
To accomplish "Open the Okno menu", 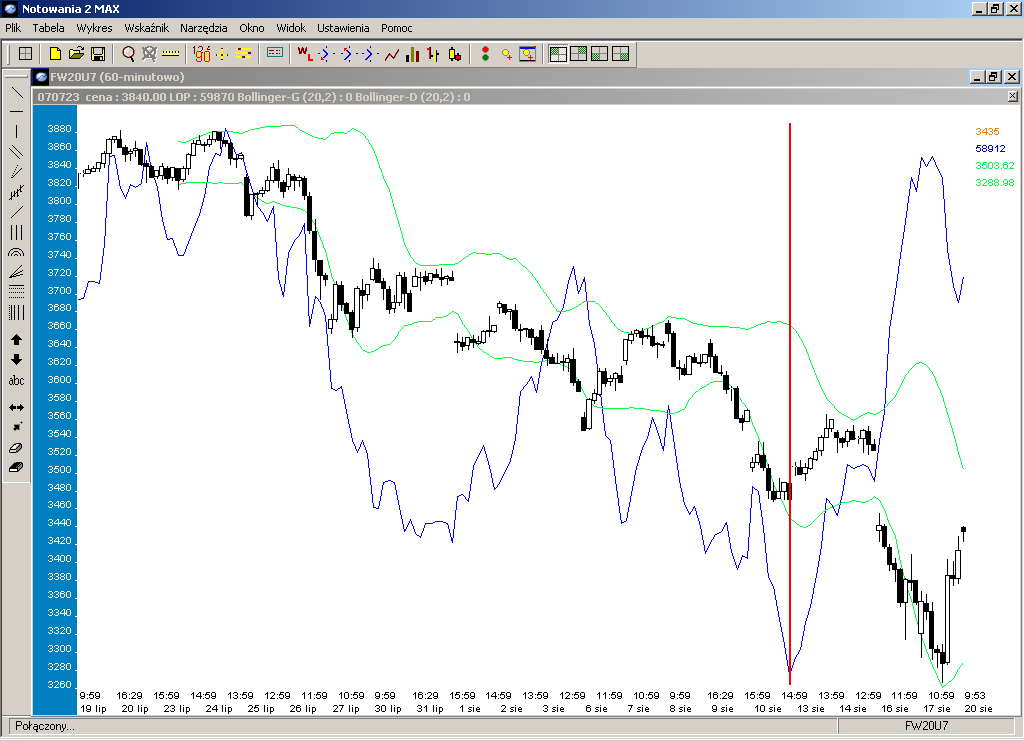I will click(251, 28).
